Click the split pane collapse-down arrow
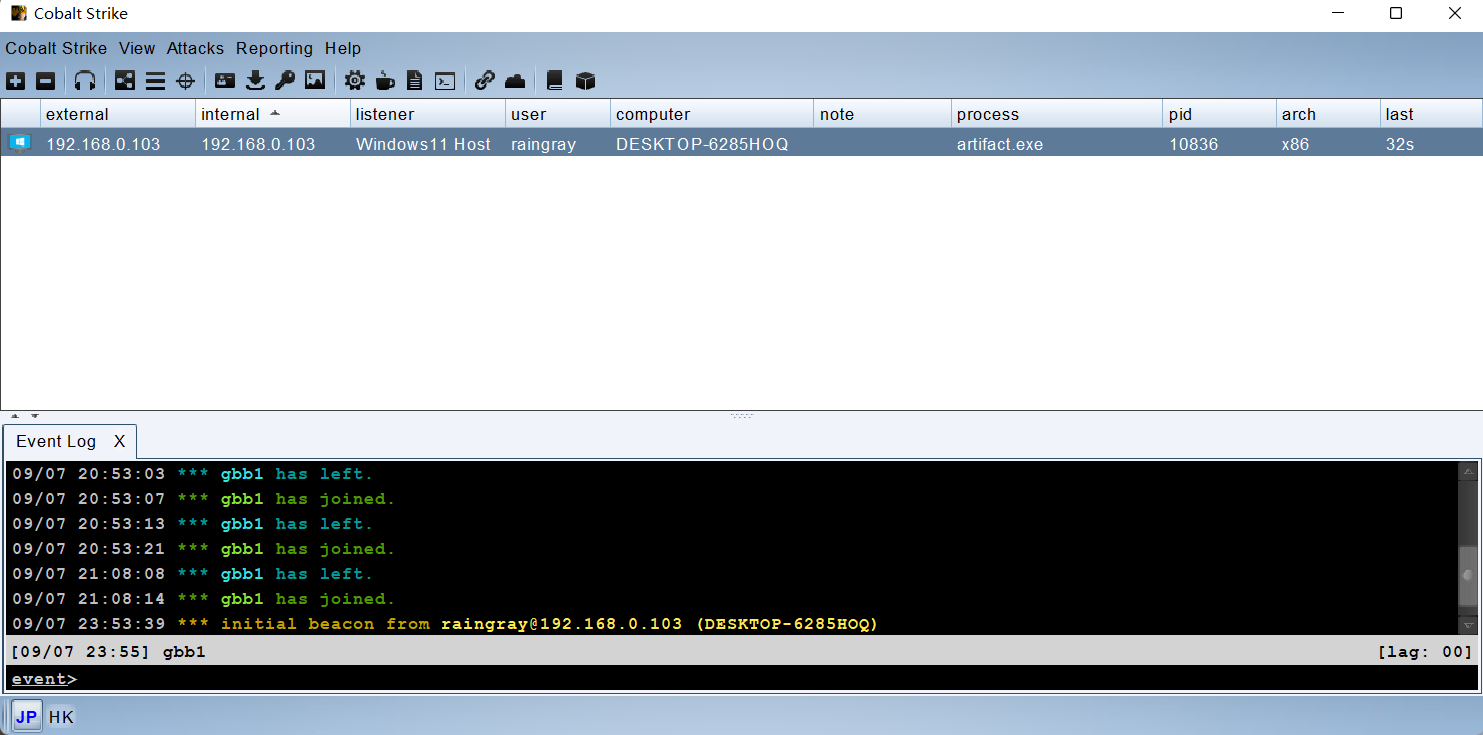Image resolution: width=1483 pixels, height=735 pixels. [x=34, y=416]
